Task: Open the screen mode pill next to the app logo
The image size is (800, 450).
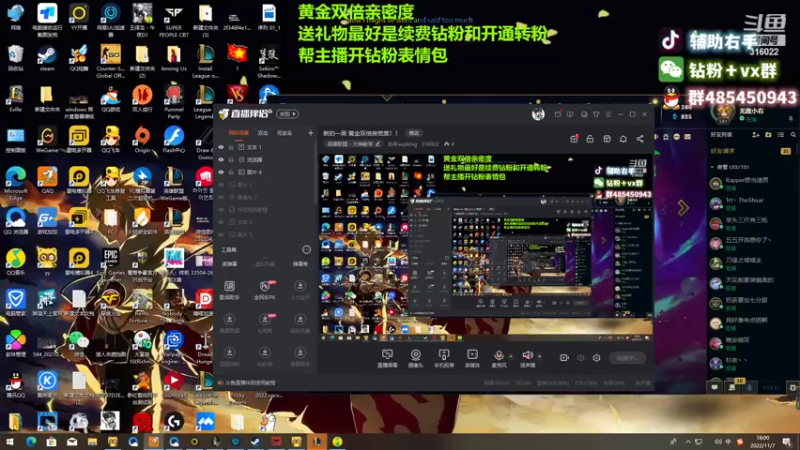Action: 287,114
